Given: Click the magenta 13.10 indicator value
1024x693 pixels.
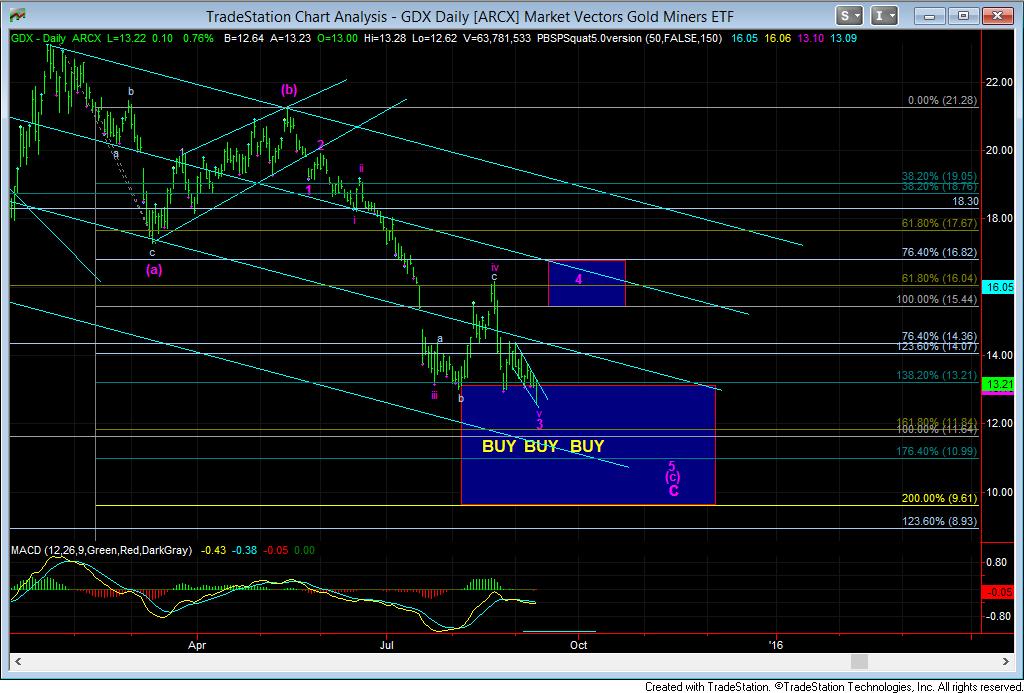Looking at the screenshot, I should pos(810,39).
